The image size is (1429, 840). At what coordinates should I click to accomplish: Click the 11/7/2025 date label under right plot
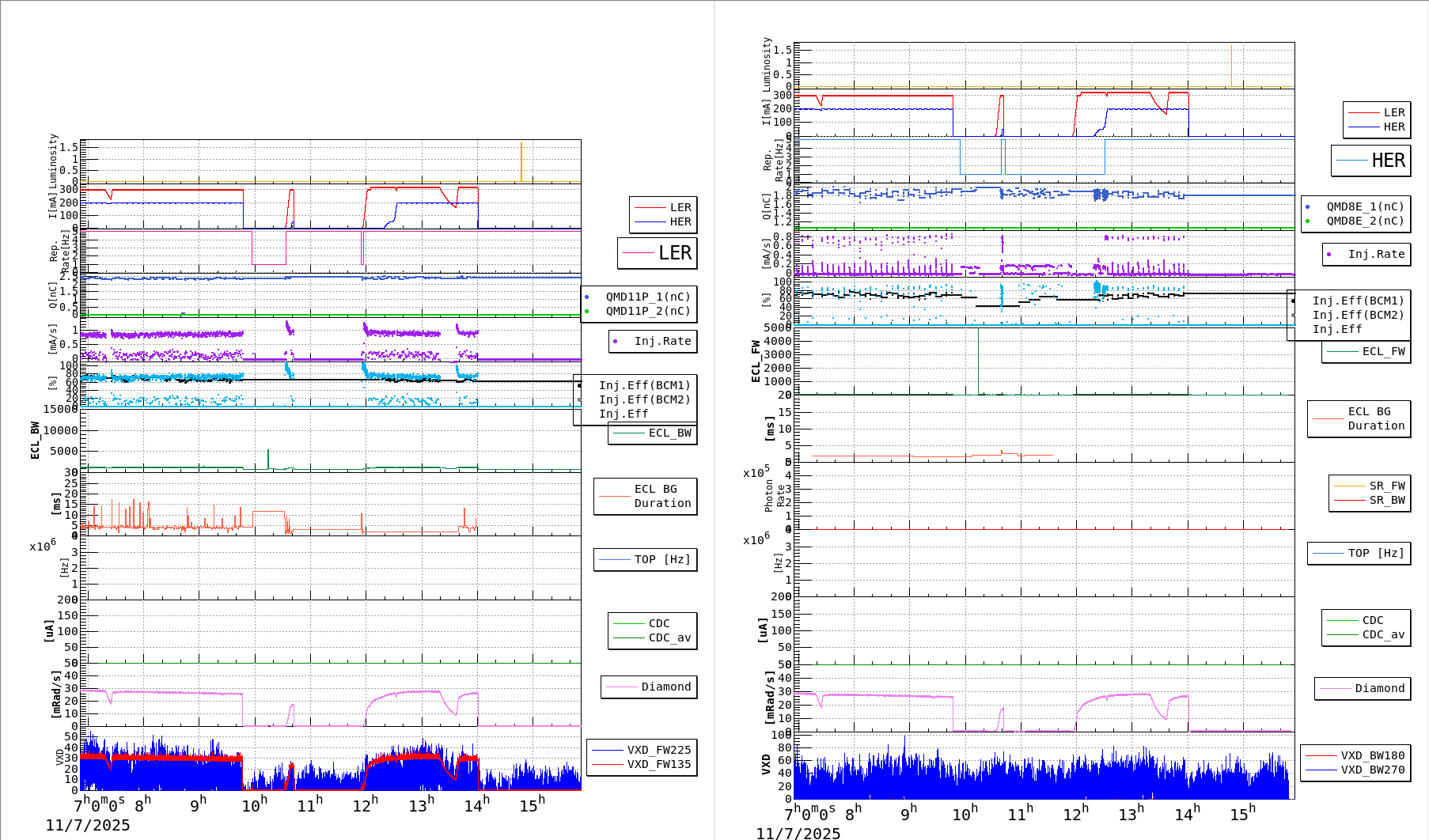(x=798, y=833)
